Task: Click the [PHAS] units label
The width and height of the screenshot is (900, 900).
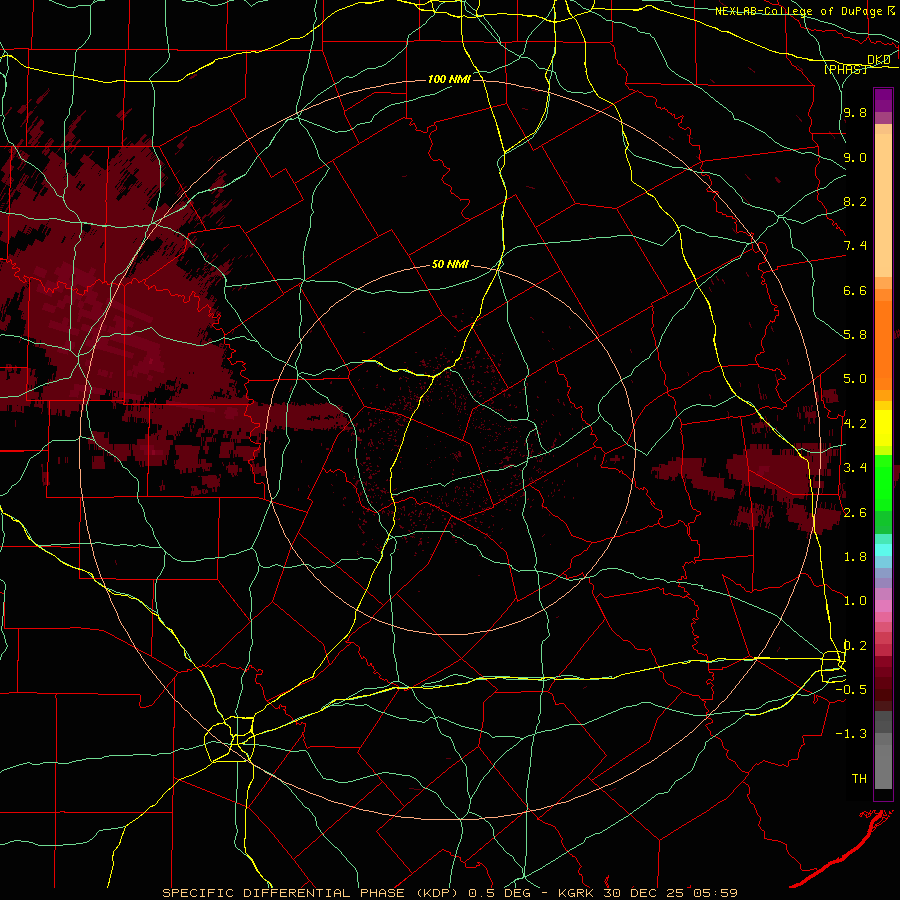Action: (845, 69)
